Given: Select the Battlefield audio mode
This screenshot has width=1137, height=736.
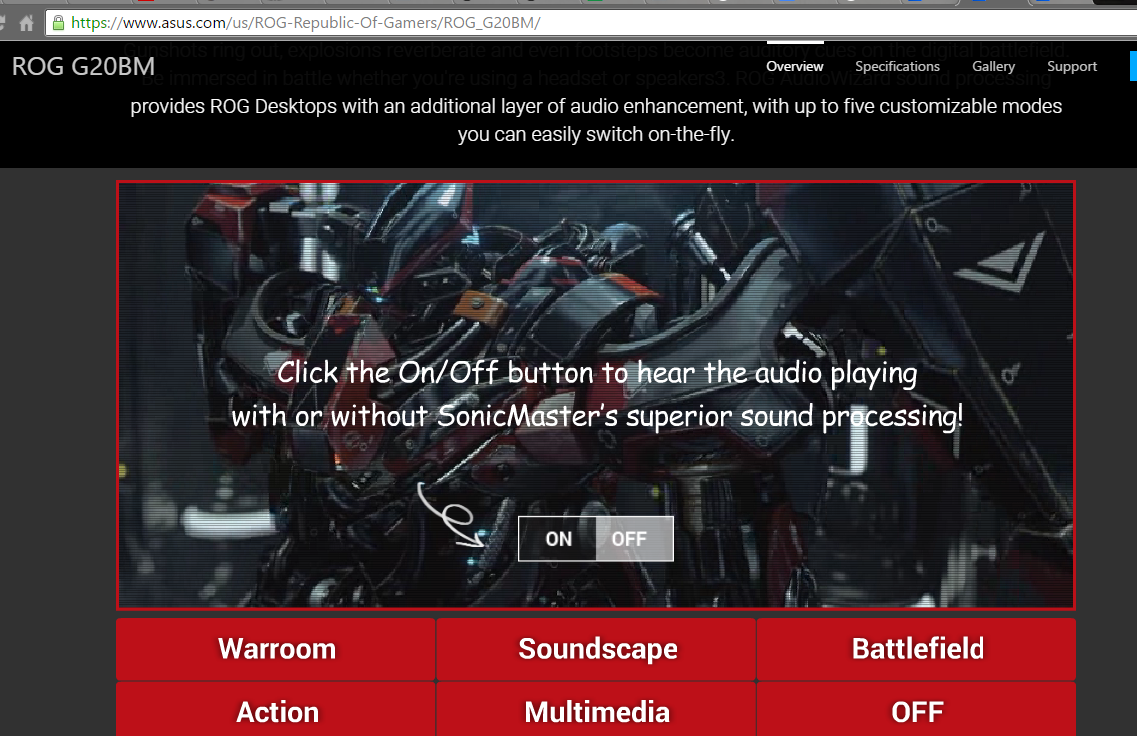Looking at the screenshot, I should click(x=917, y=649).
